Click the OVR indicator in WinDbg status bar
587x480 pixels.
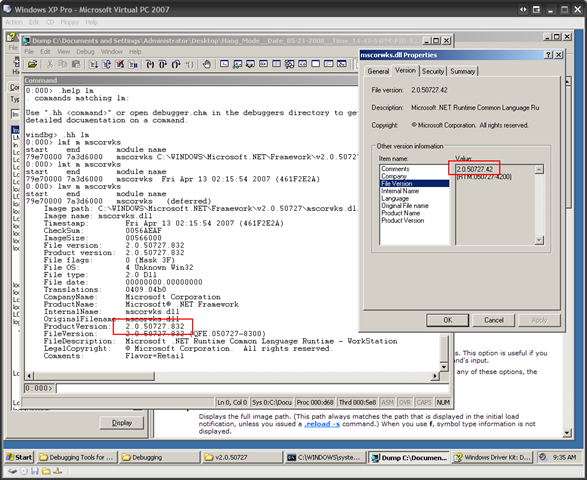click(405, 402)
